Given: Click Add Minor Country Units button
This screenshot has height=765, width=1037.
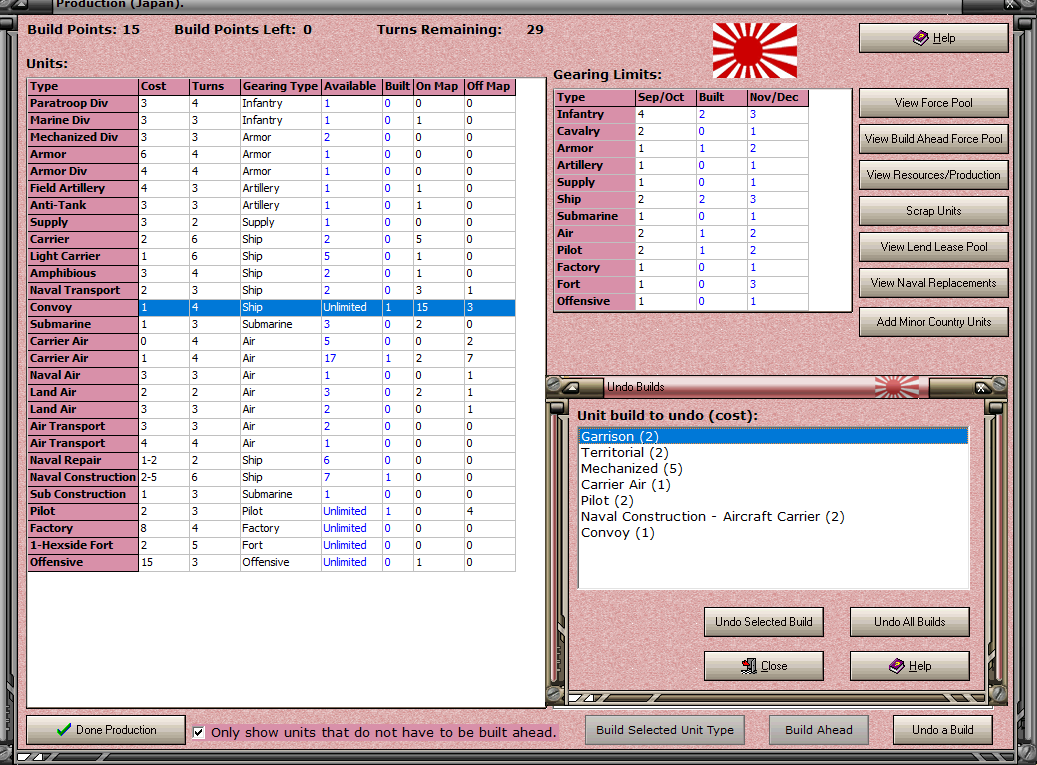Looking at the screenshot, I should tap(933, 322).
